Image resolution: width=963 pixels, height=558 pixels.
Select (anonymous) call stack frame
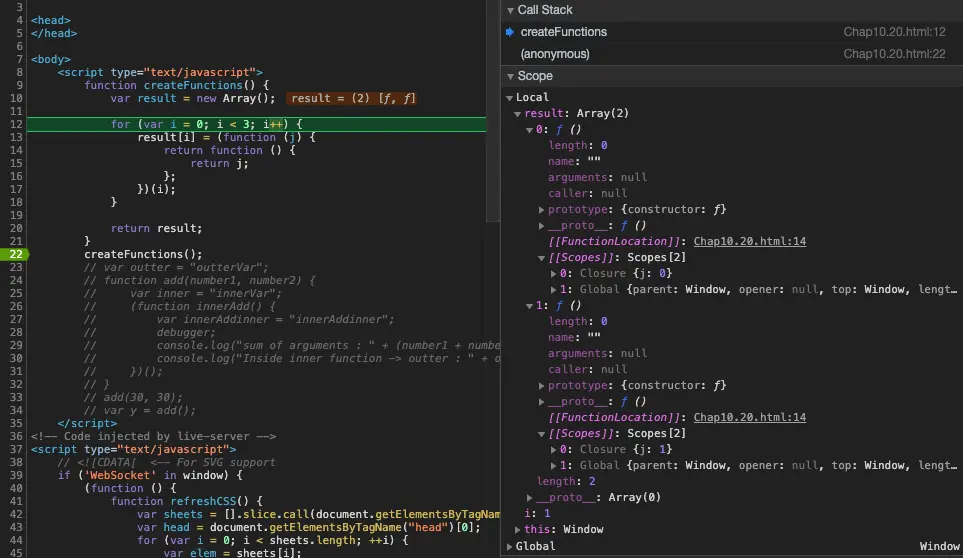732,54
